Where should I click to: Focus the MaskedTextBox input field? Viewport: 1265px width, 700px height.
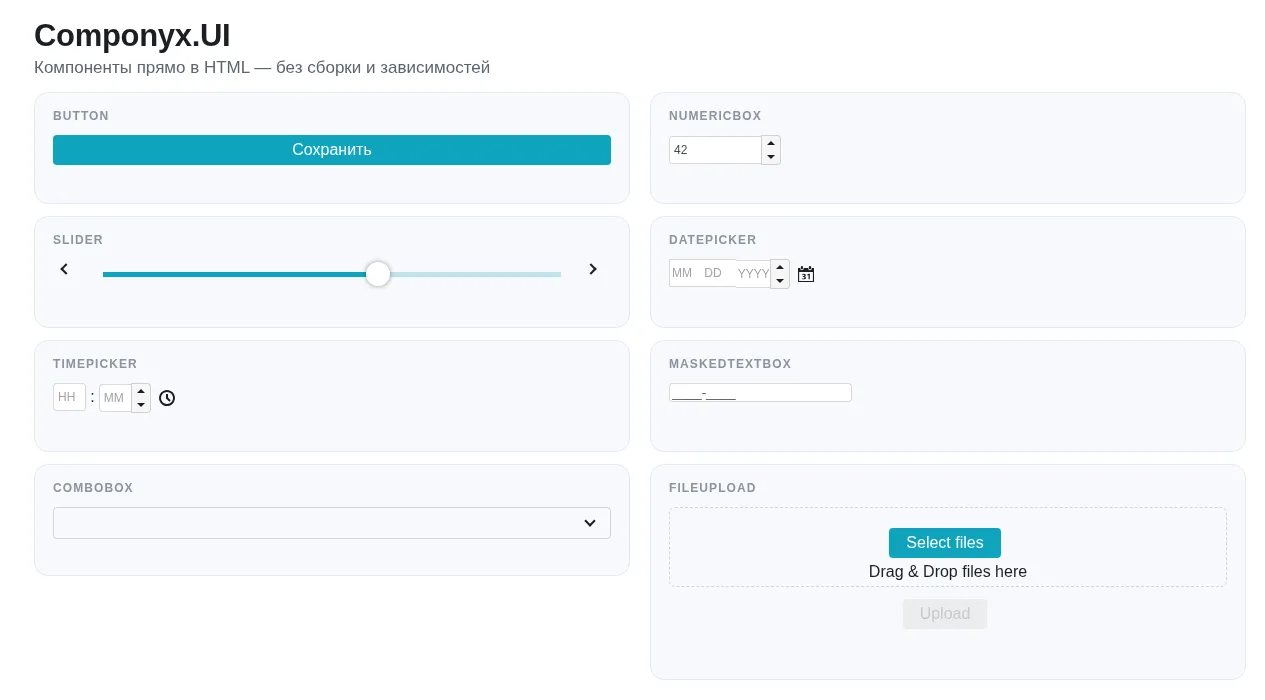click(x=760, y=393)
